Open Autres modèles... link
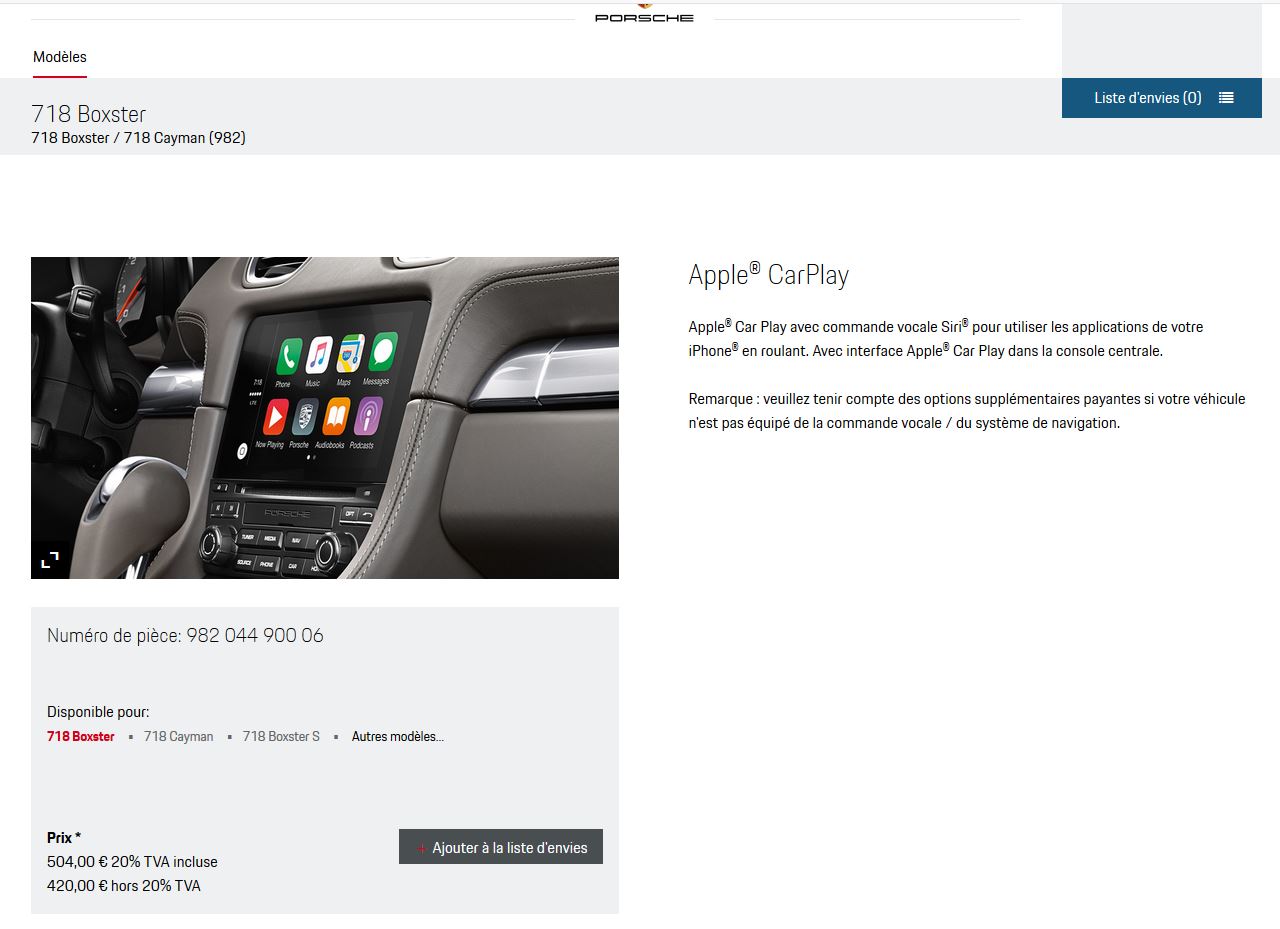The height and width of the screenshot is (929, 1280). [x=398, y=736]
